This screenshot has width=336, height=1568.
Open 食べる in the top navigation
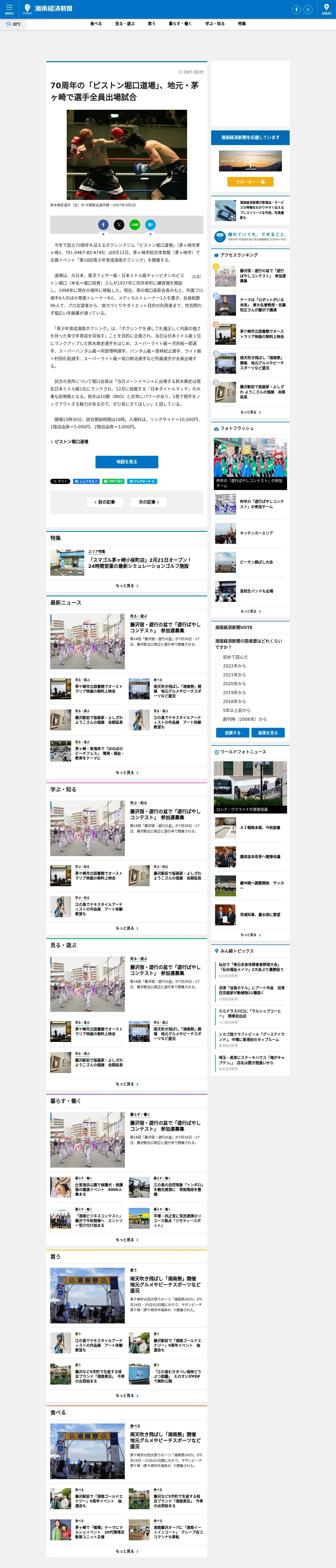96,24
